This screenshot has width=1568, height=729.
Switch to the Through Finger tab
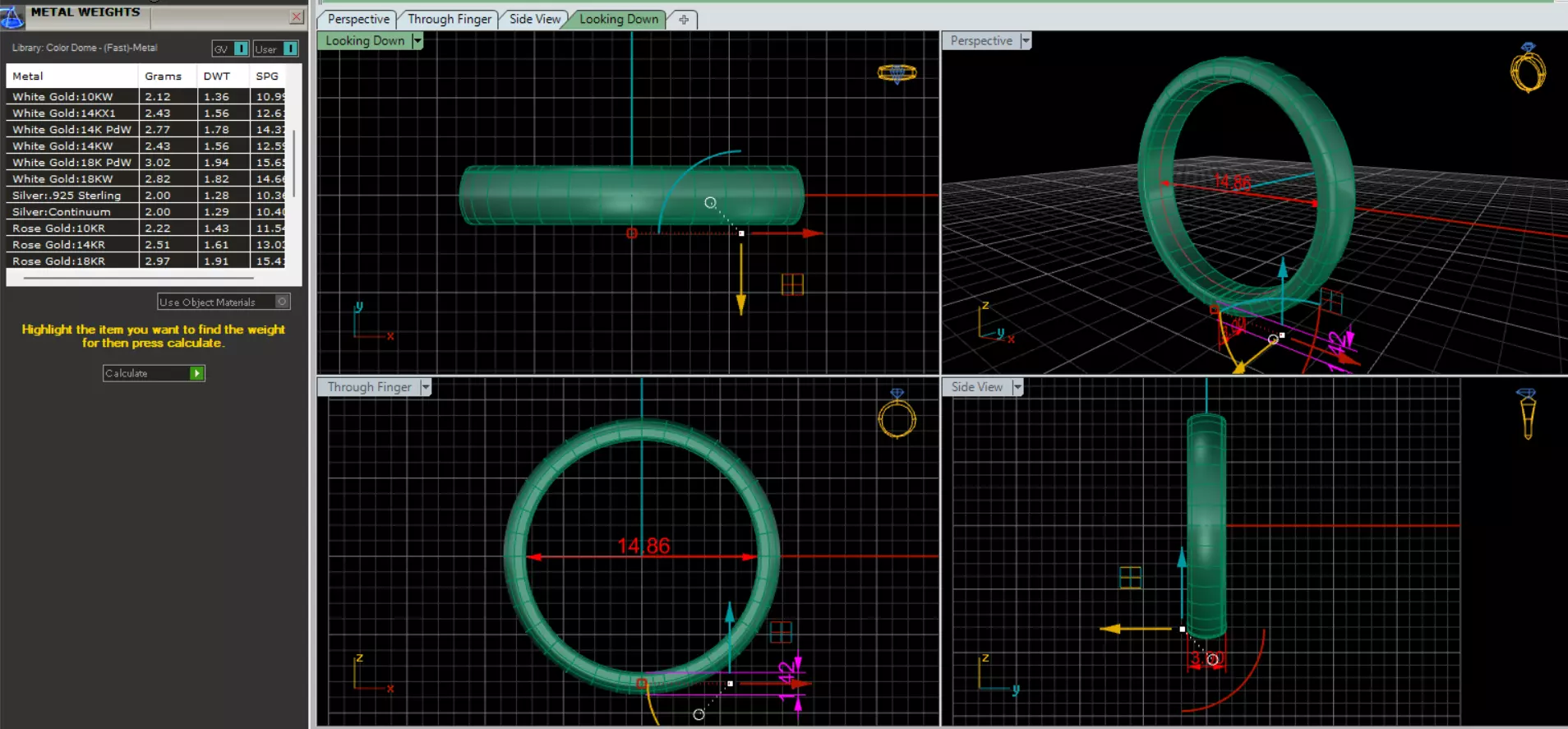coord(450,20)
